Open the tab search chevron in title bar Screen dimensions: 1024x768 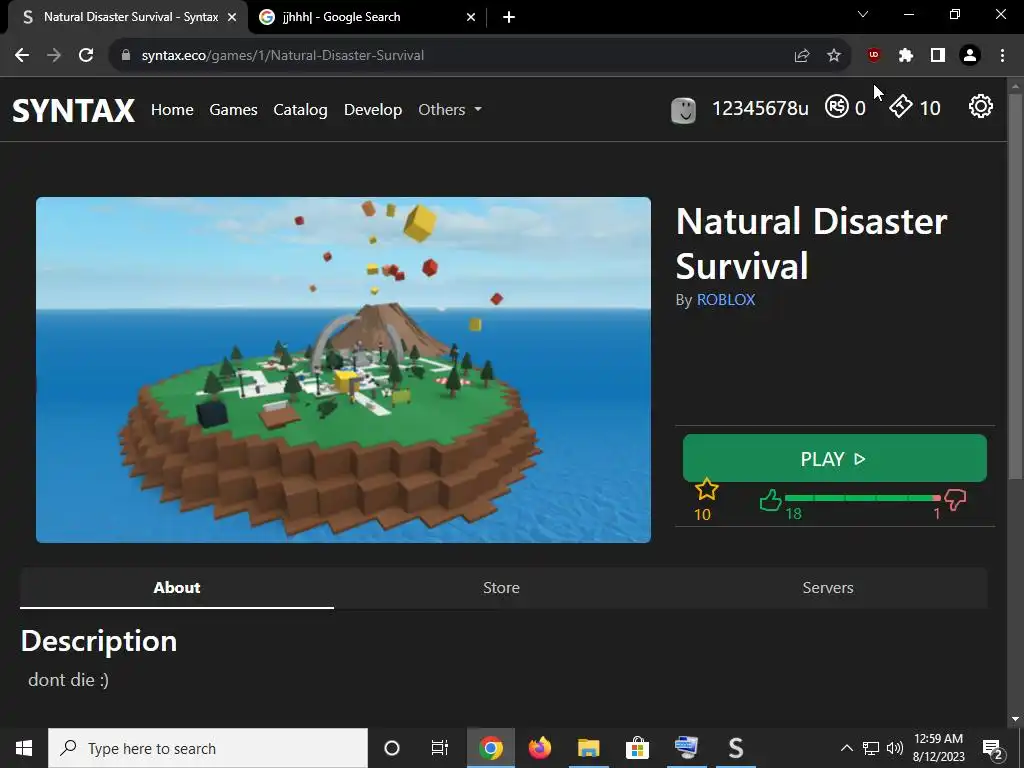click(863, 14)
